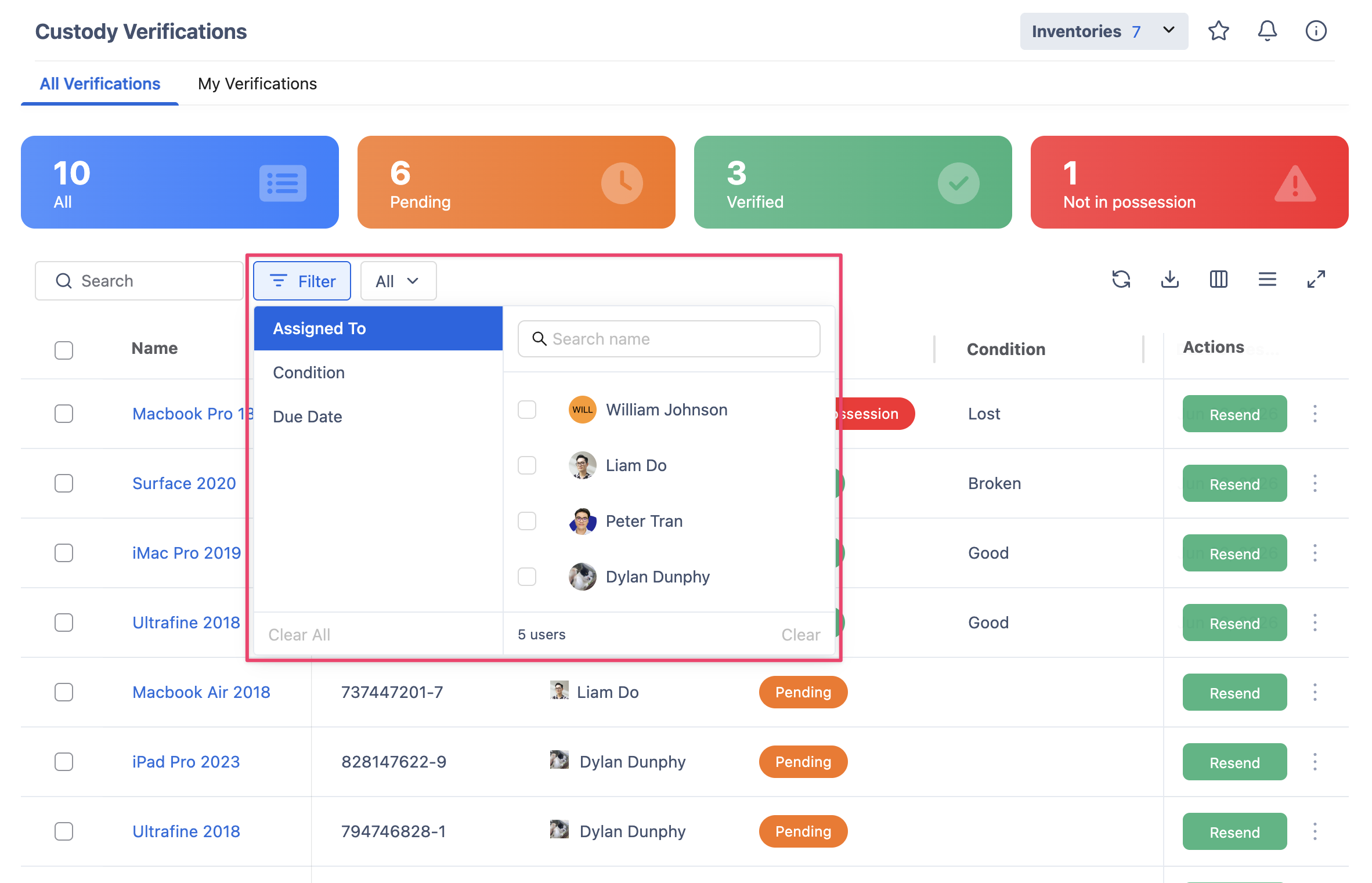Show Verified verifications summary card
This screenshot has width=1372, height=883.
pyautogui.click(x=853, y=182)
